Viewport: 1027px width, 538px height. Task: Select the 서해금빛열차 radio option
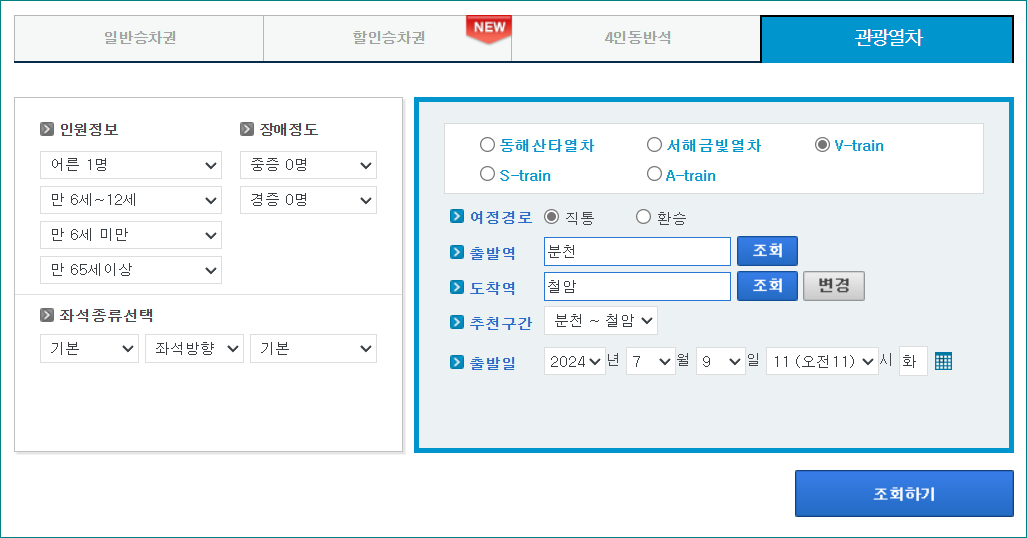pos(654,145)
